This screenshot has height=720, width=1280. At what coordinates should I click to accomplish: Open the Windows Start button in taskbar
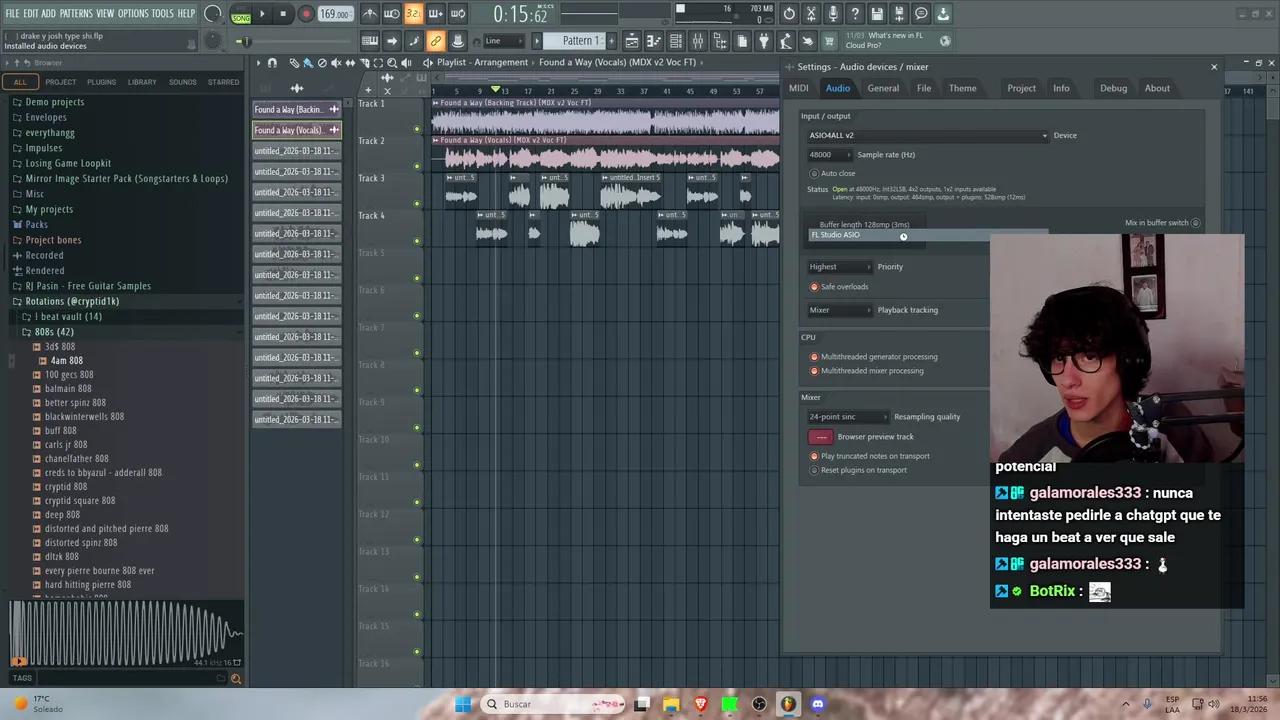(x=463, y=704)
